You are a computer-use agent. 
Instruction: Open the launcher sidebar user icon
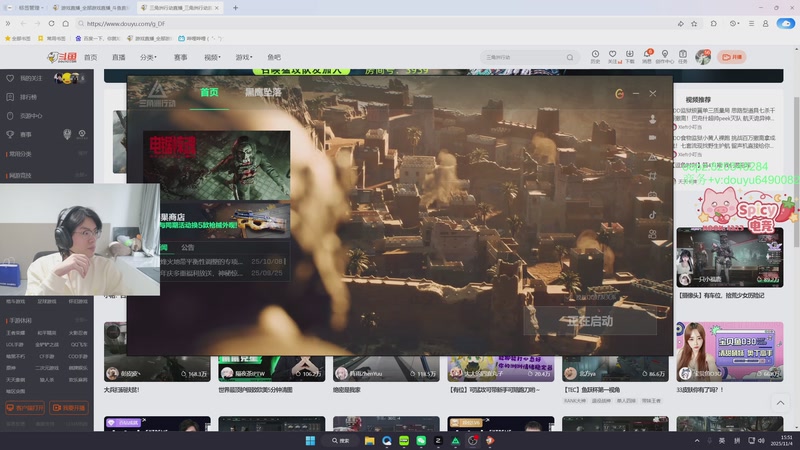click(653, 119)
